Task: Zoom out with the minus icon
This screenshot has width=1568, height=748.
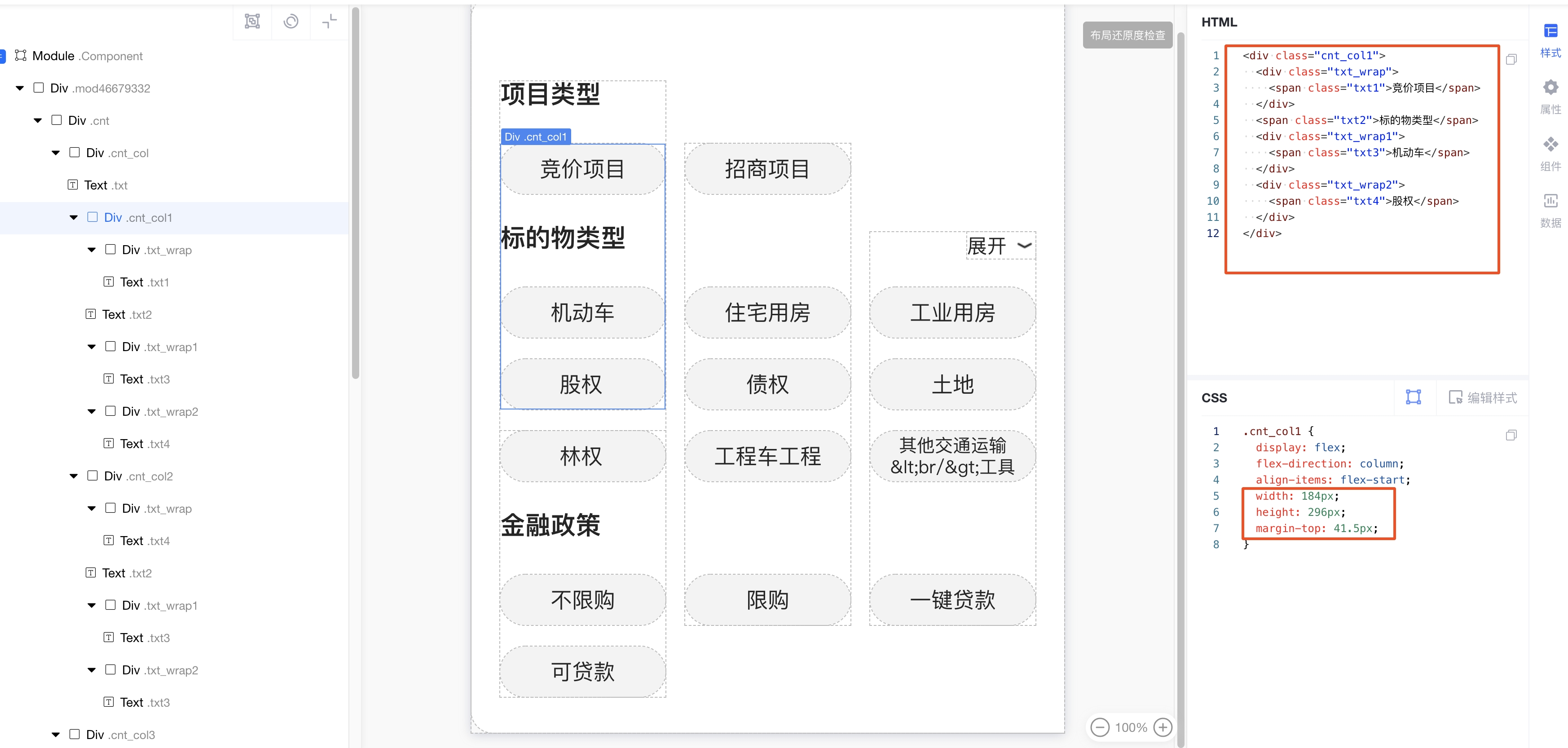Action: coord(1100,727)
